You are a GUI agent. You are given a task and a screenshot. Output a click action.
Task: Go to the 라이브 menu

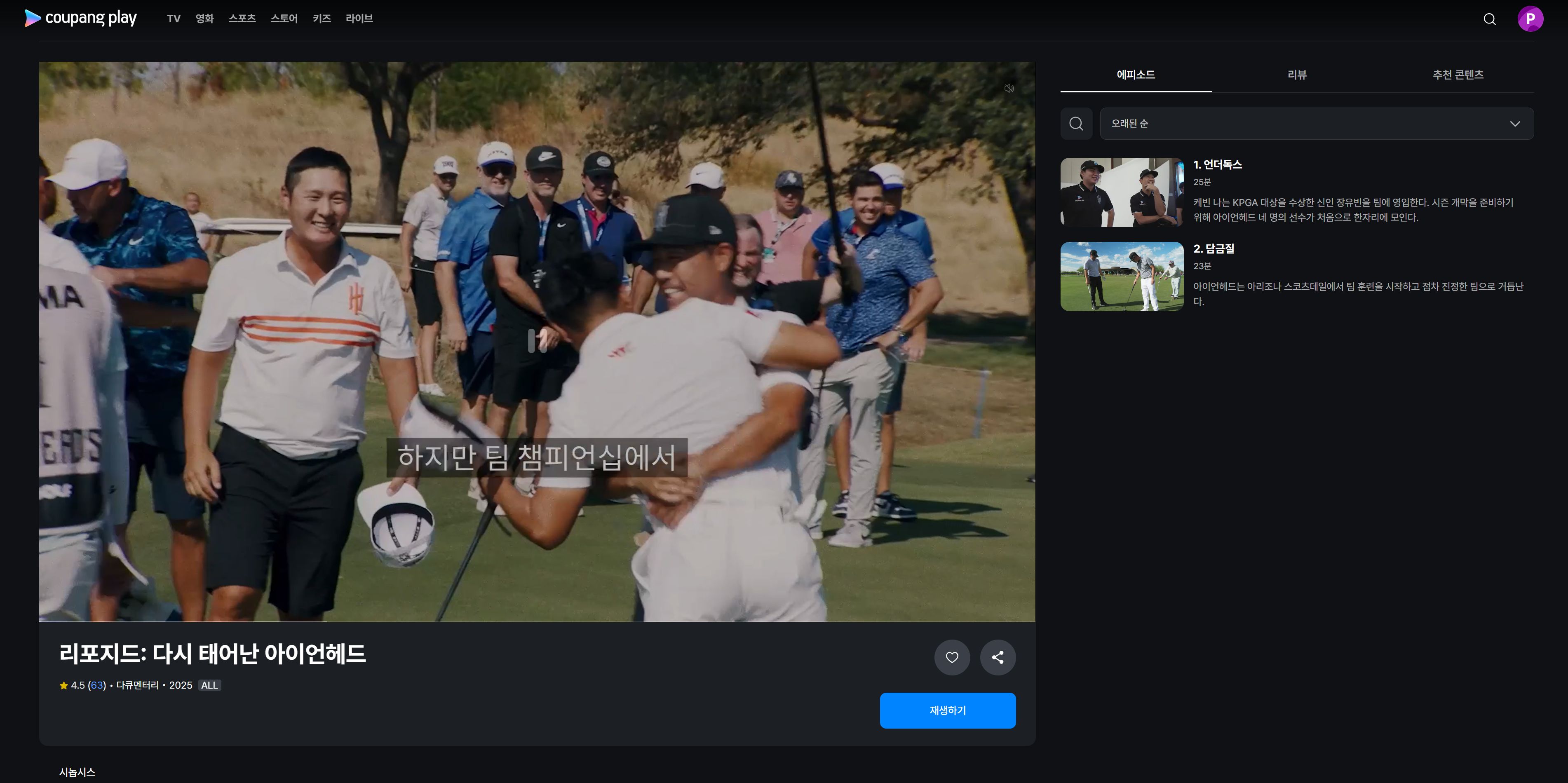coord(359,19)
